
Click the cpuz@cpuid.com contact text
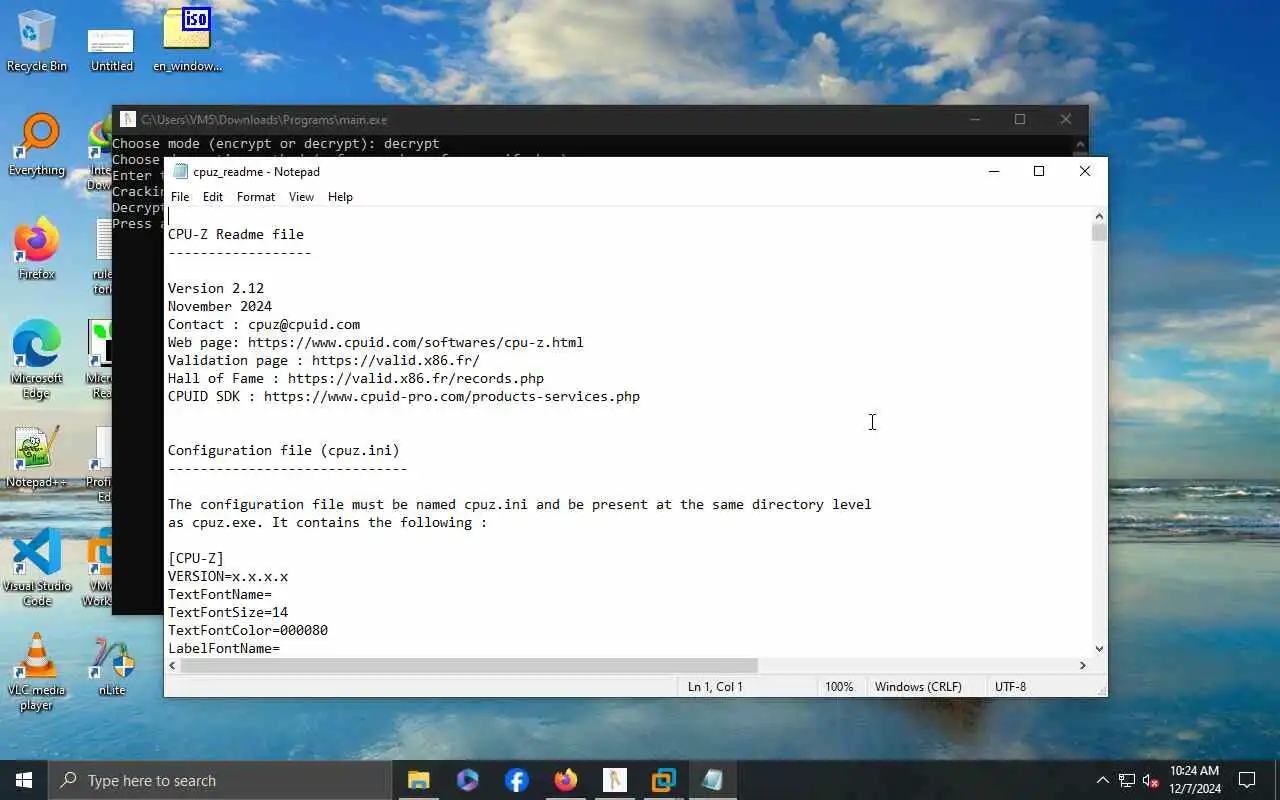click(304, 324)
